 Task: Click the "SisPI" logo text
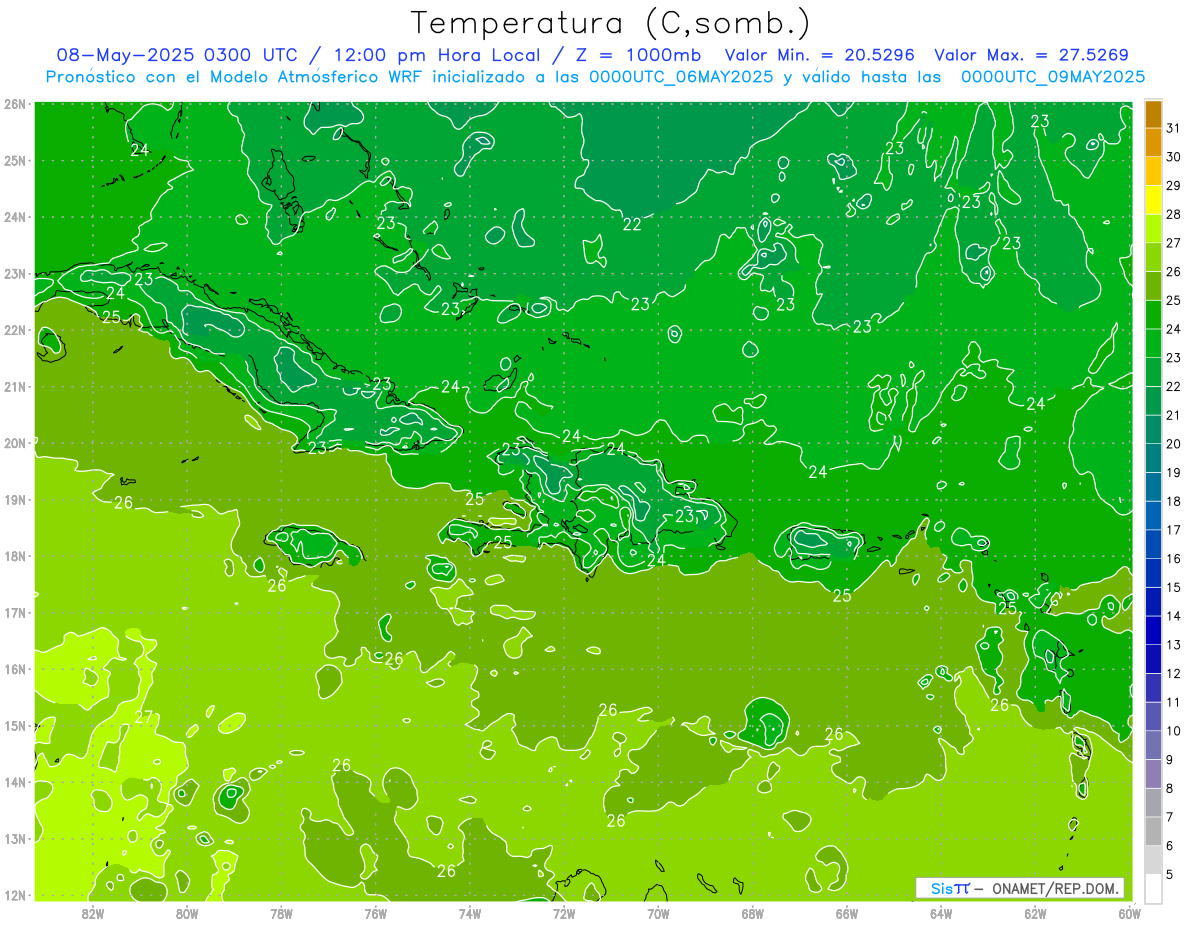click(x=949, y=888)
